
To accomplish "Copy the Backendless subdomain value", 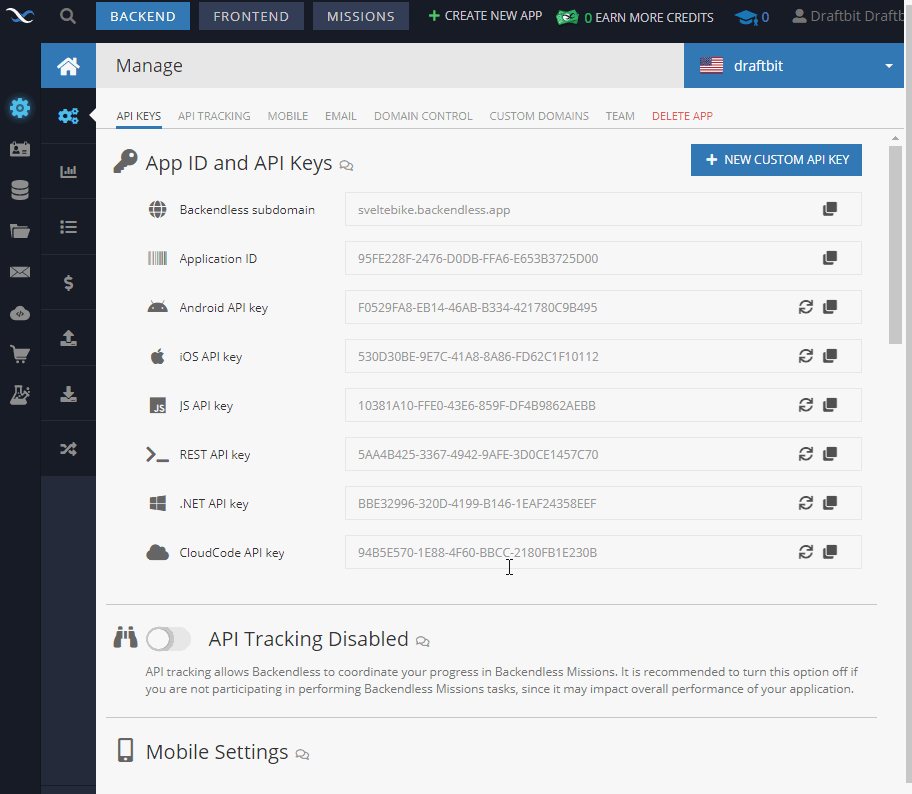I will 830,209.
